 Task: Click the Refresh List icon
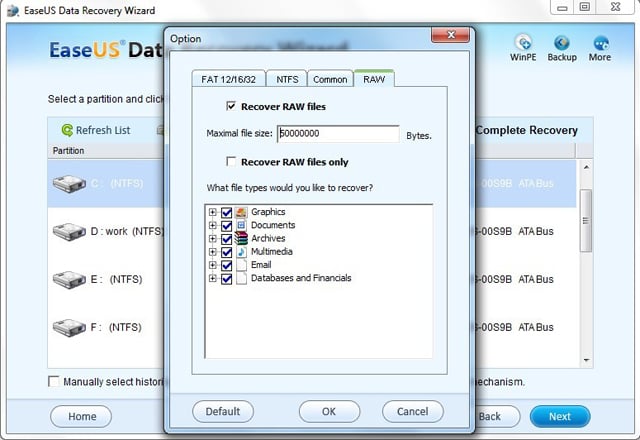click(x=67, y=130)
